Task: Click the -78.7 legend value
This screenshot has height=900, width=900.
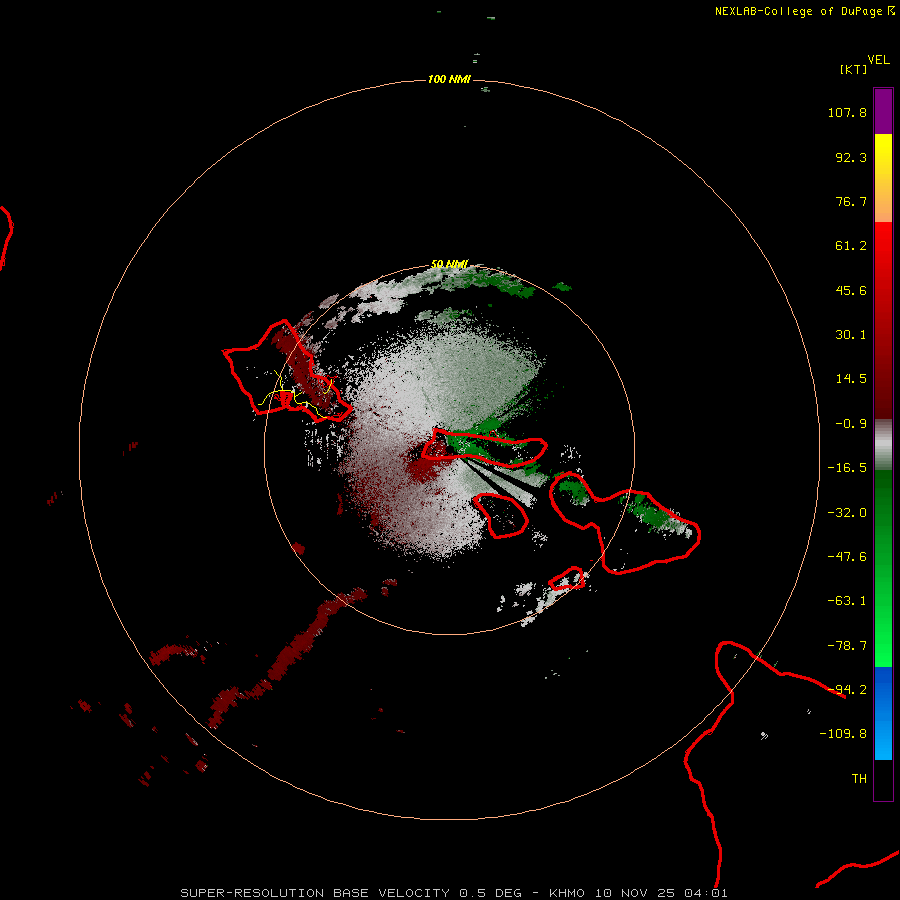Action: pos(847,646)
